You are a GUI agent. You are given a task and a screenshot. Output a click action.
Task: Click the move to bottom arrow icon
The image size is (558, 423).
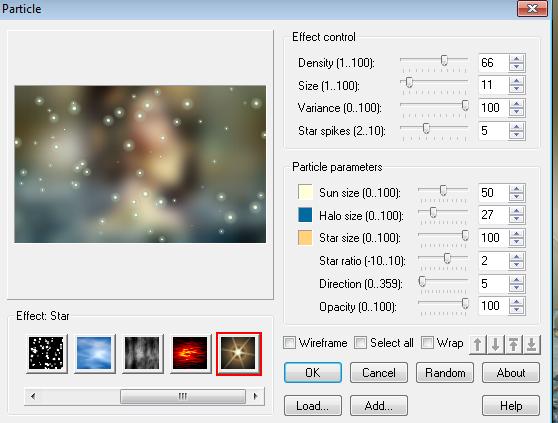[532, 344]
